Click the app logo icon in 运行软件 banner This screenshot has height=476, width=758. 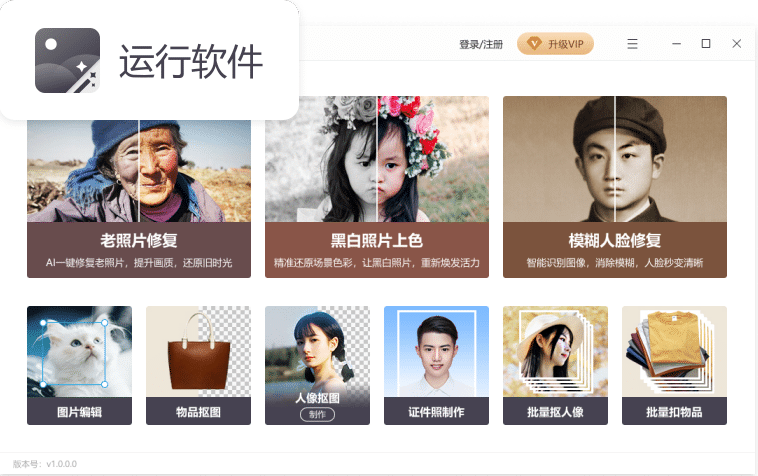pos(68,60)
